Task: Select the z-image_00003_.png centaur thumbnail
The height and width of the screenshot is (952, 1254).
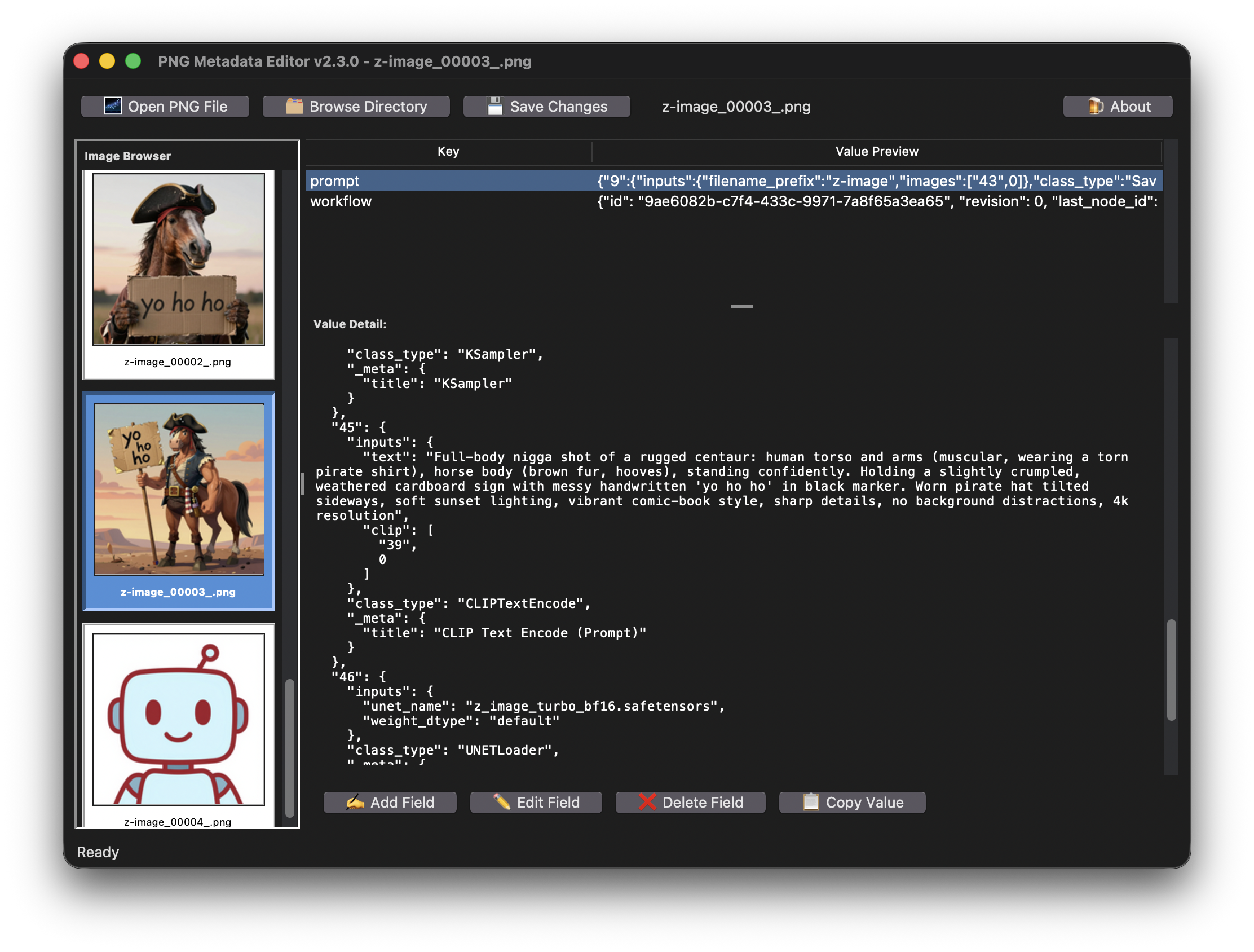Action: click(x=179, y=490)
